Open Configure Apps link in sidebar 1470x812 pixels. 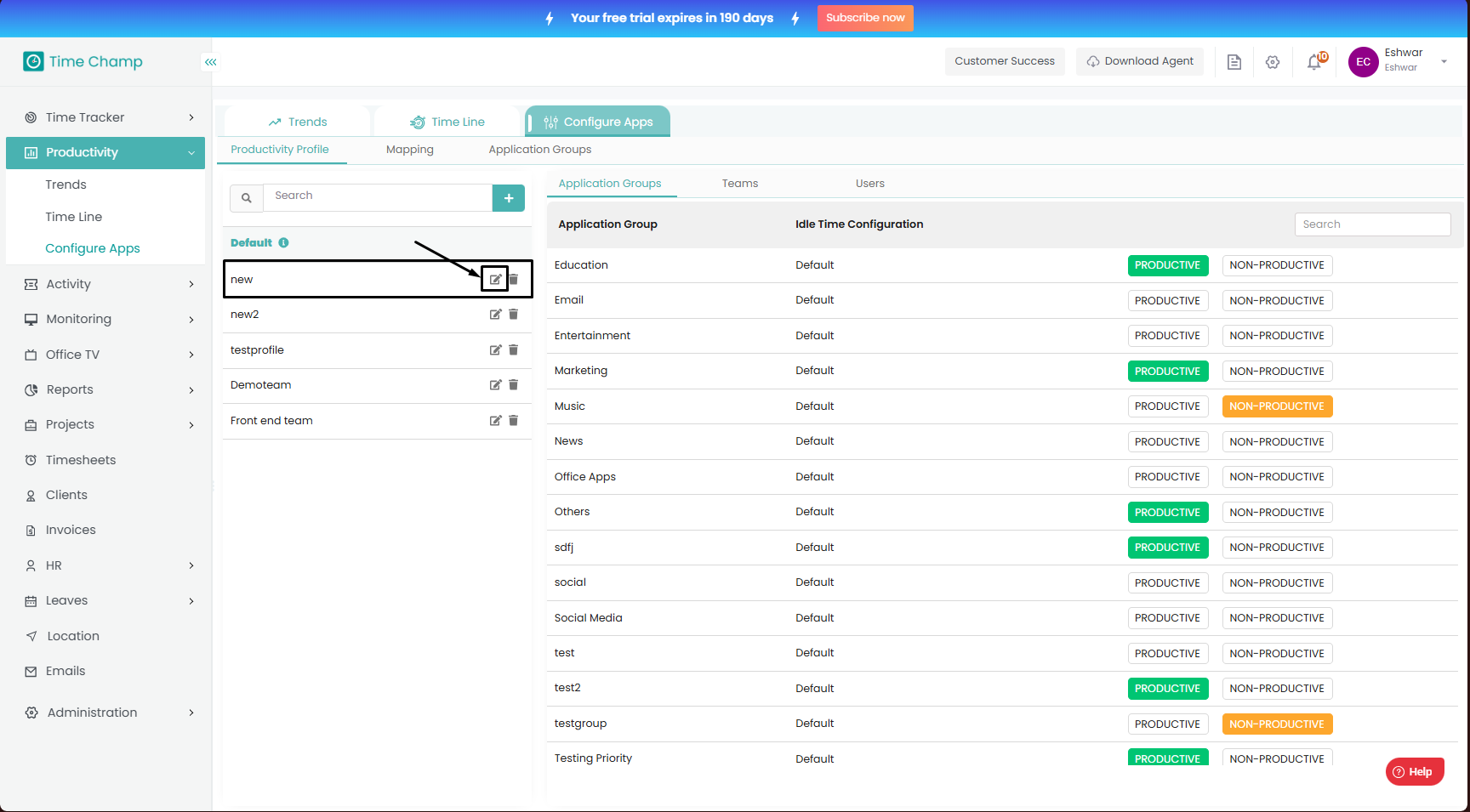point(93,248)
